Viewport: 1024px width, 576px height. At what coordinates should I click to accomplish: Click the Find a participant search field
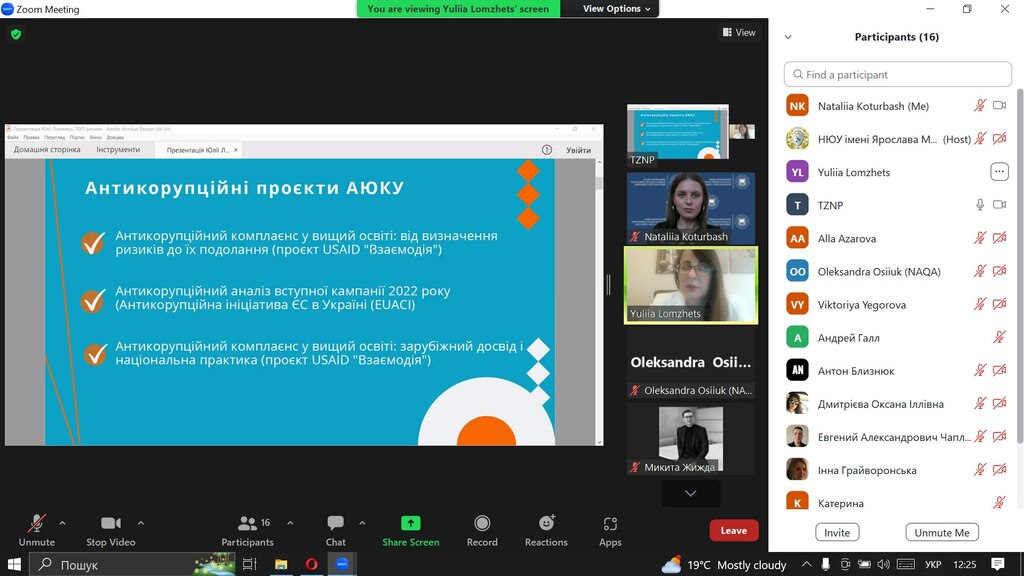coord(897,74)
